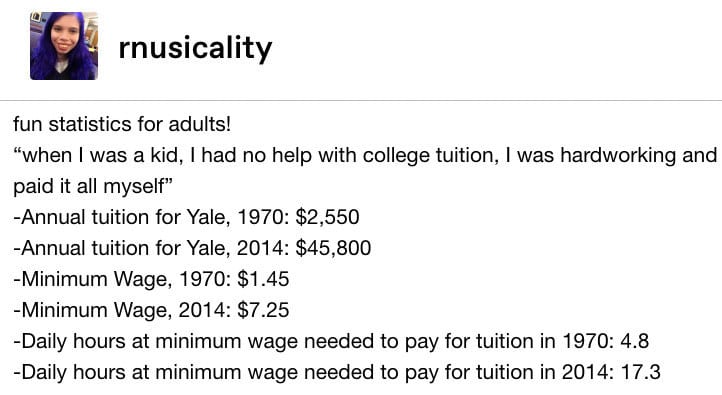Image resolution: width=722 pixels, height=395 pixels.
Task: Click the Annual tuition for Yale 2014 line
Action: pyautogui.click(x=192, y=248)
